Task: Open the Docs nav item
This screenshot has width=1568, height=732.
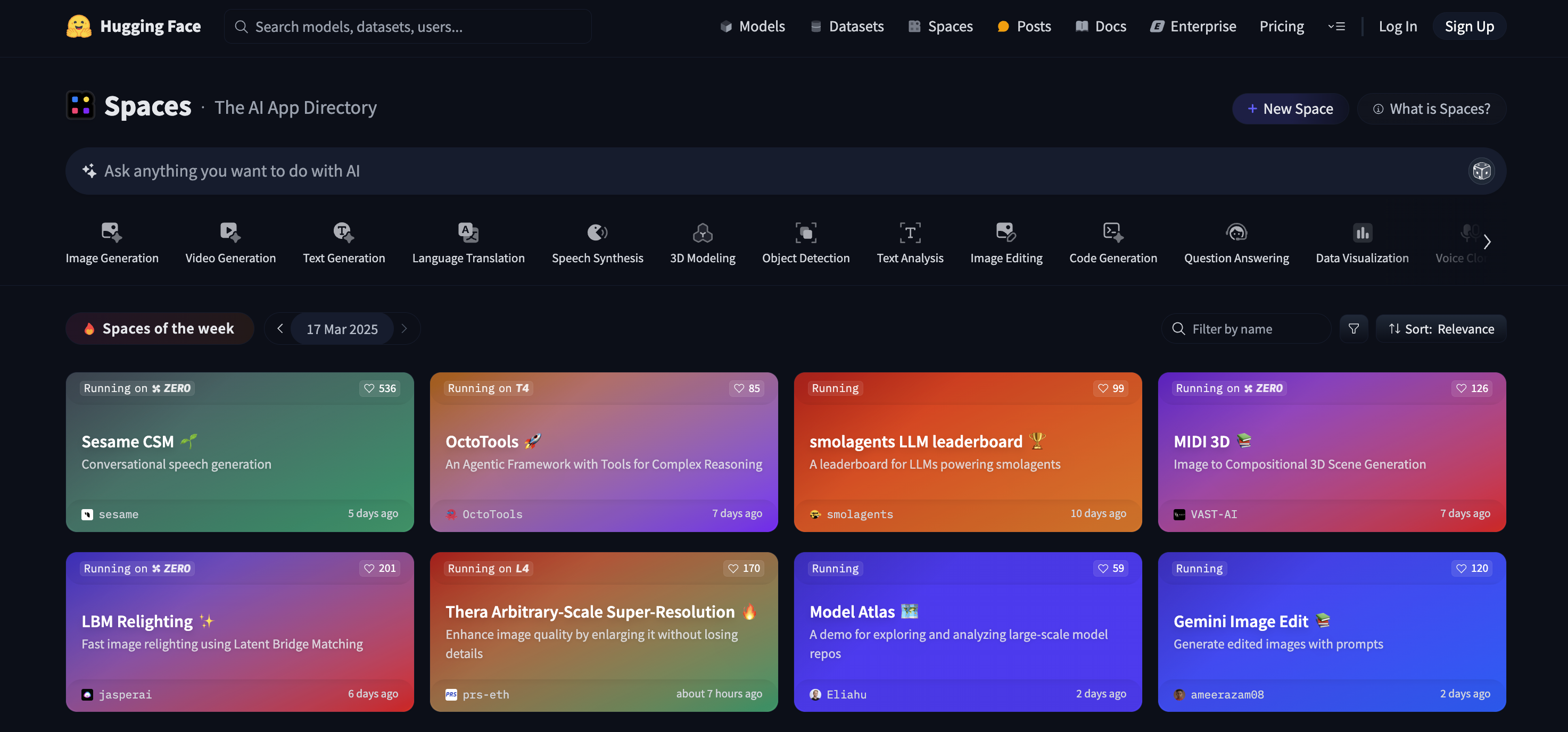Action: click(1101, 26)
